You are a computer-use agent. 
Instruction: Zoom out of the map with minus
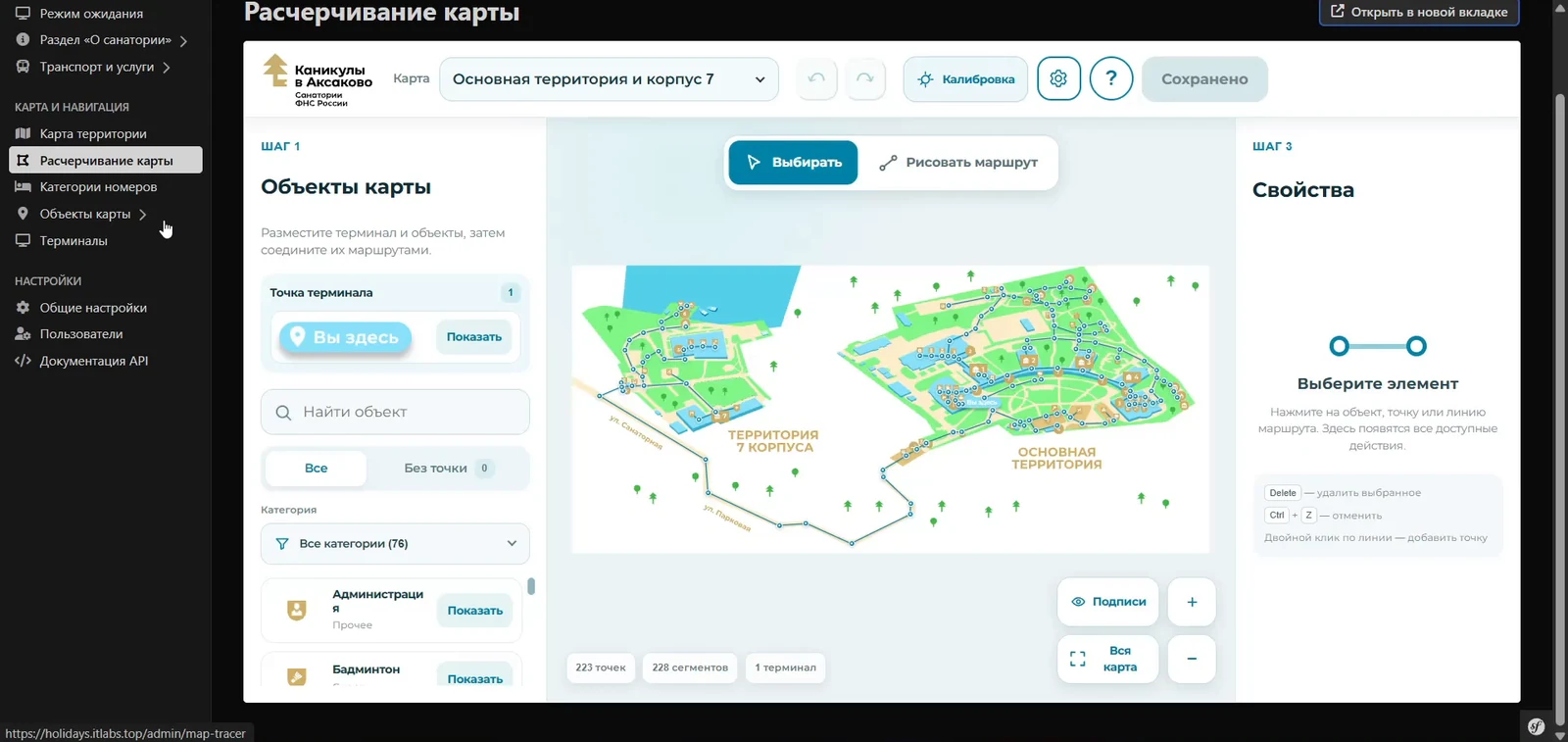(x=1192, y=659)
